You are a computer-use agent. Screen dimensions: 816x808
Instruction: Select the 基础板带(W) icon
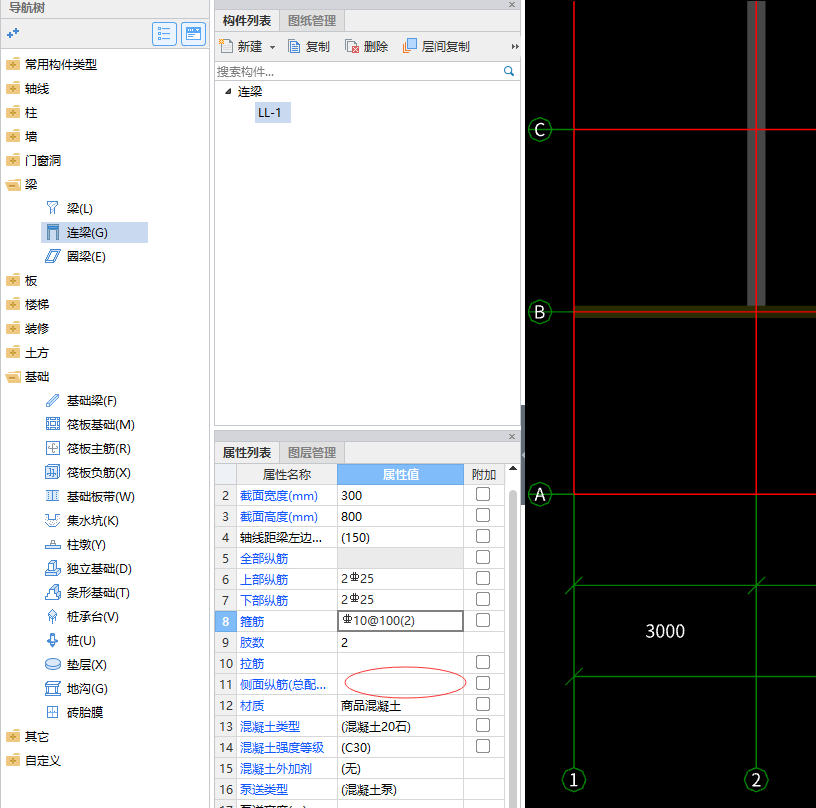(x=53, y=496)
